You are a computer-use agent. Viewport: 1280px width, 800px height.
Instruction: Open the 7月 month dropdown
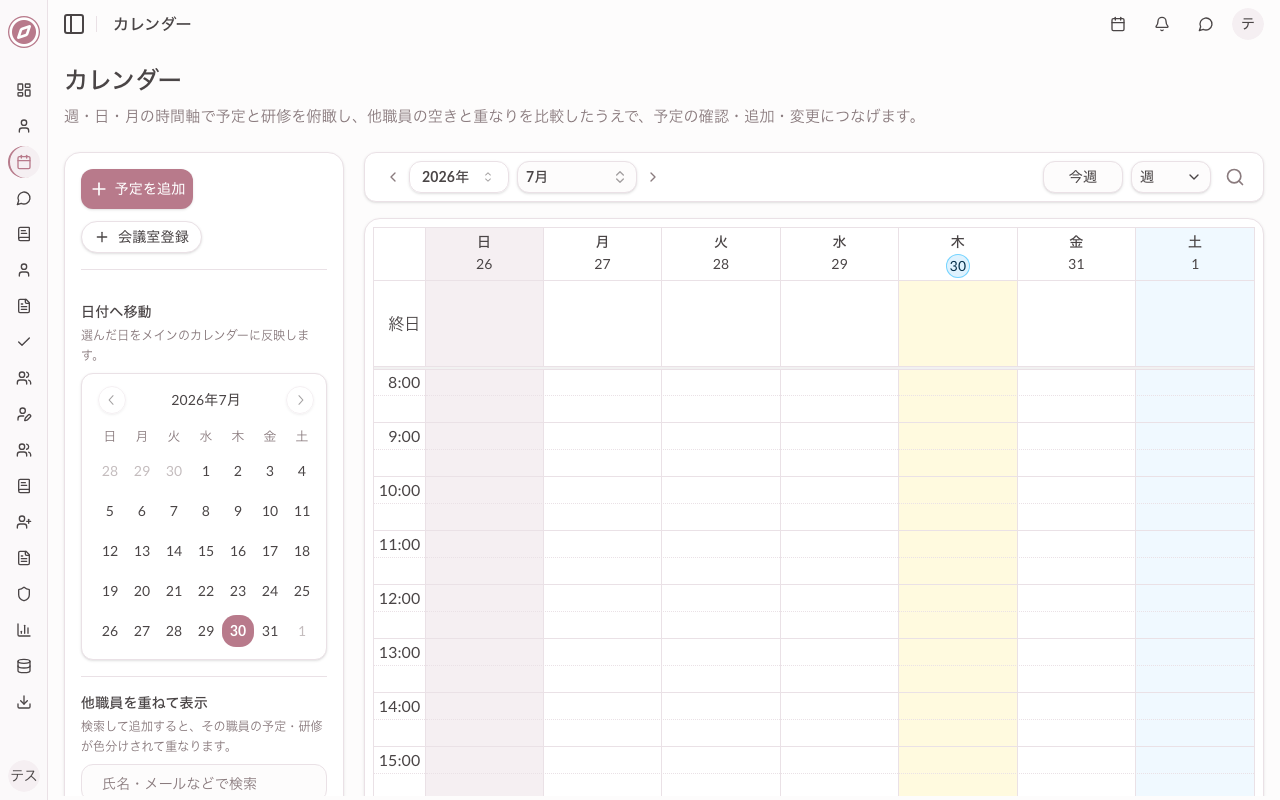tap(577, 177)
